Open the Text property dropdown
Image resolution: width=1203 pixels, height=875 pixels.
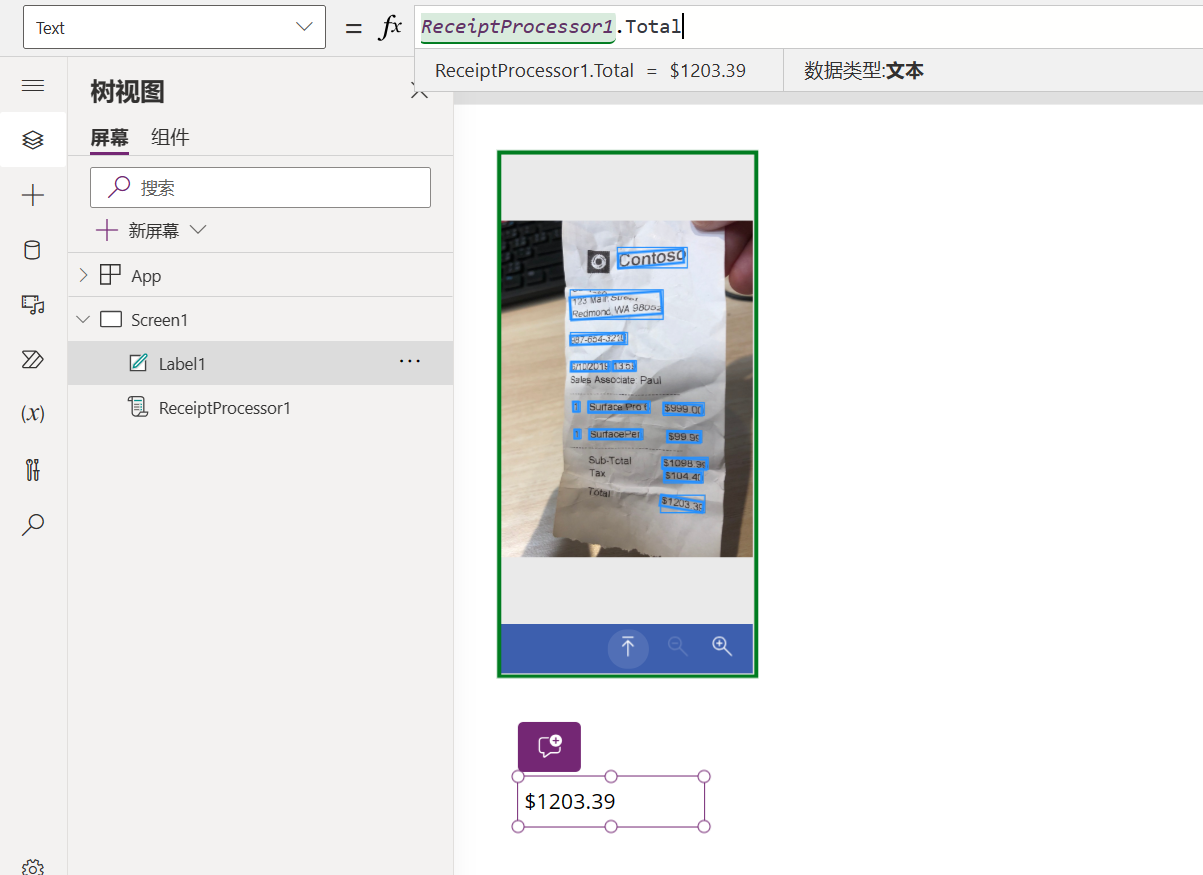coord(174,27)
